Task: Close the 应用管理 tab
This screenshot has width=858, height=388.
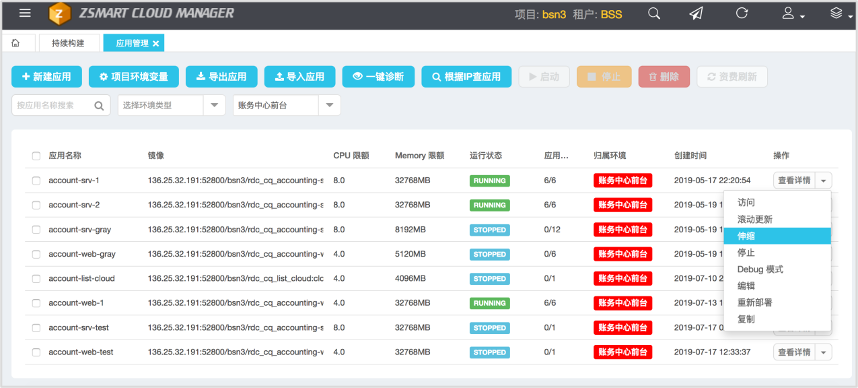Action: click(156, 44)
